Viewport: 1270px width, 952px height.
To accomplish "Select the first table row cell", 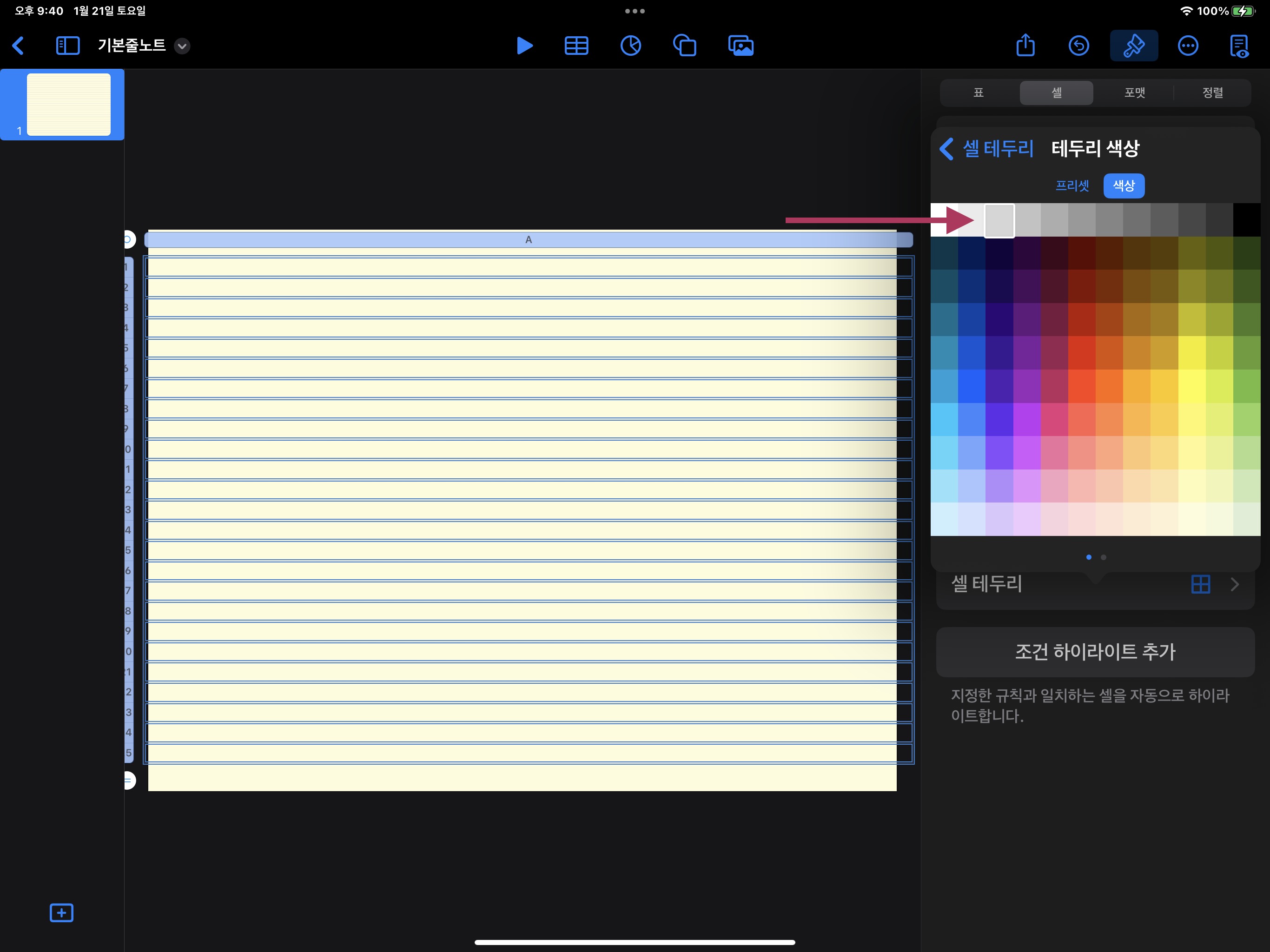I will (x=529, y=267).
